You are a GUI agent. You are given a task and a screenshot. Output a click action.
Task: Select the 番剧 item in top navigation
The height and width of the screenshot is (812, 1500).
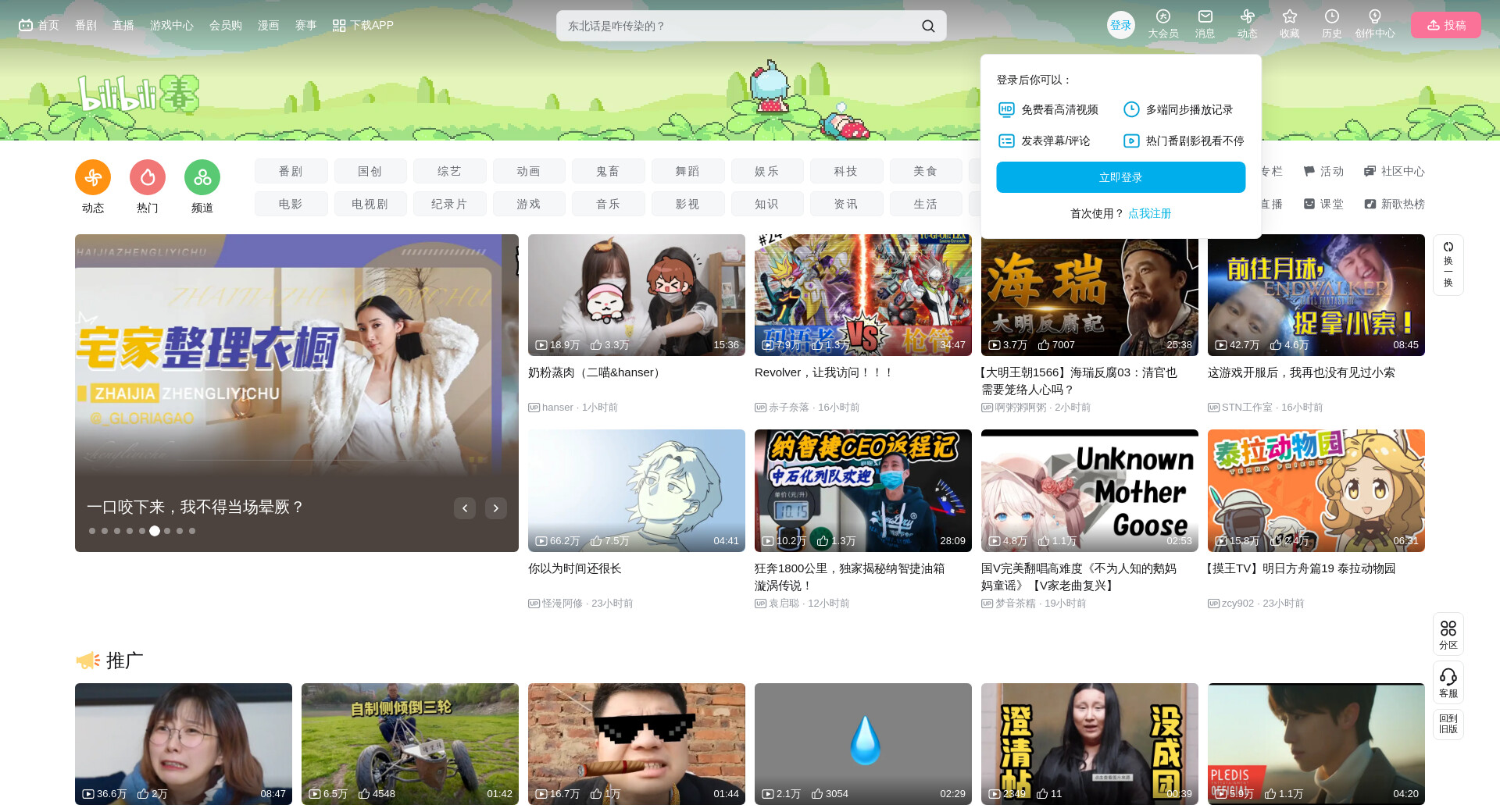tap(86, 26)
